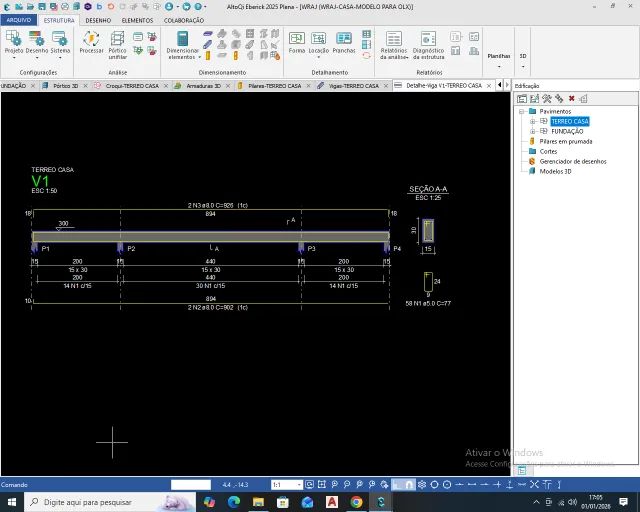
Task: Select TERREO CASA in Pavimentos tree
Action: point(569,121)
